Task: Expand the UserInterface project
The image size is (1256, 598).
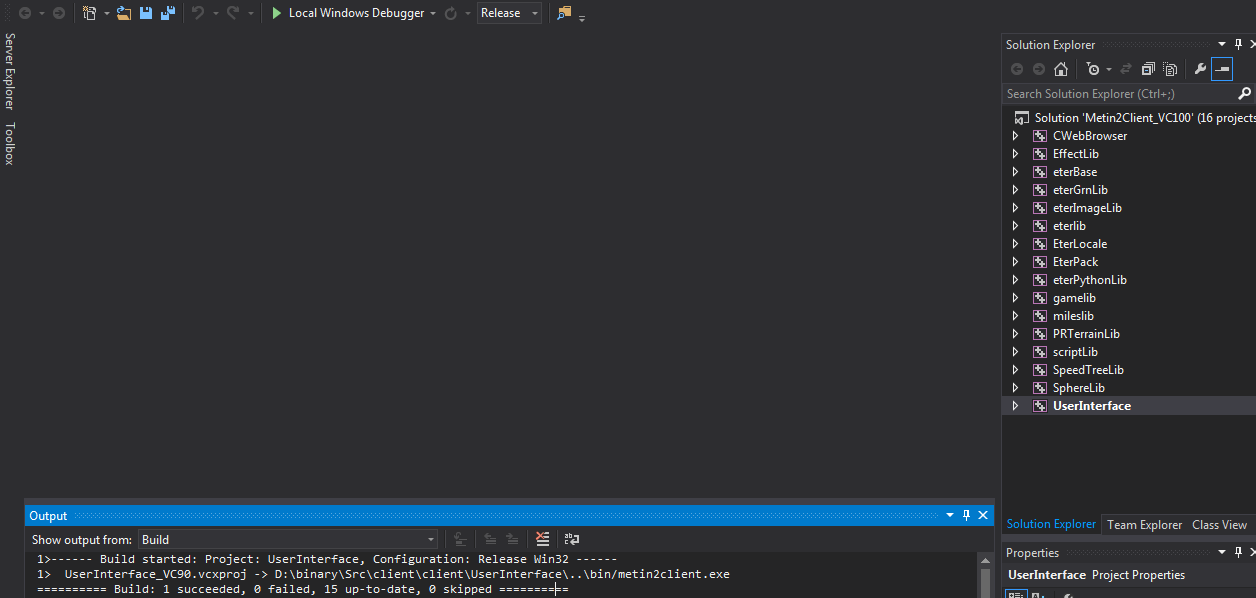Action: [x=1015, y=406]
